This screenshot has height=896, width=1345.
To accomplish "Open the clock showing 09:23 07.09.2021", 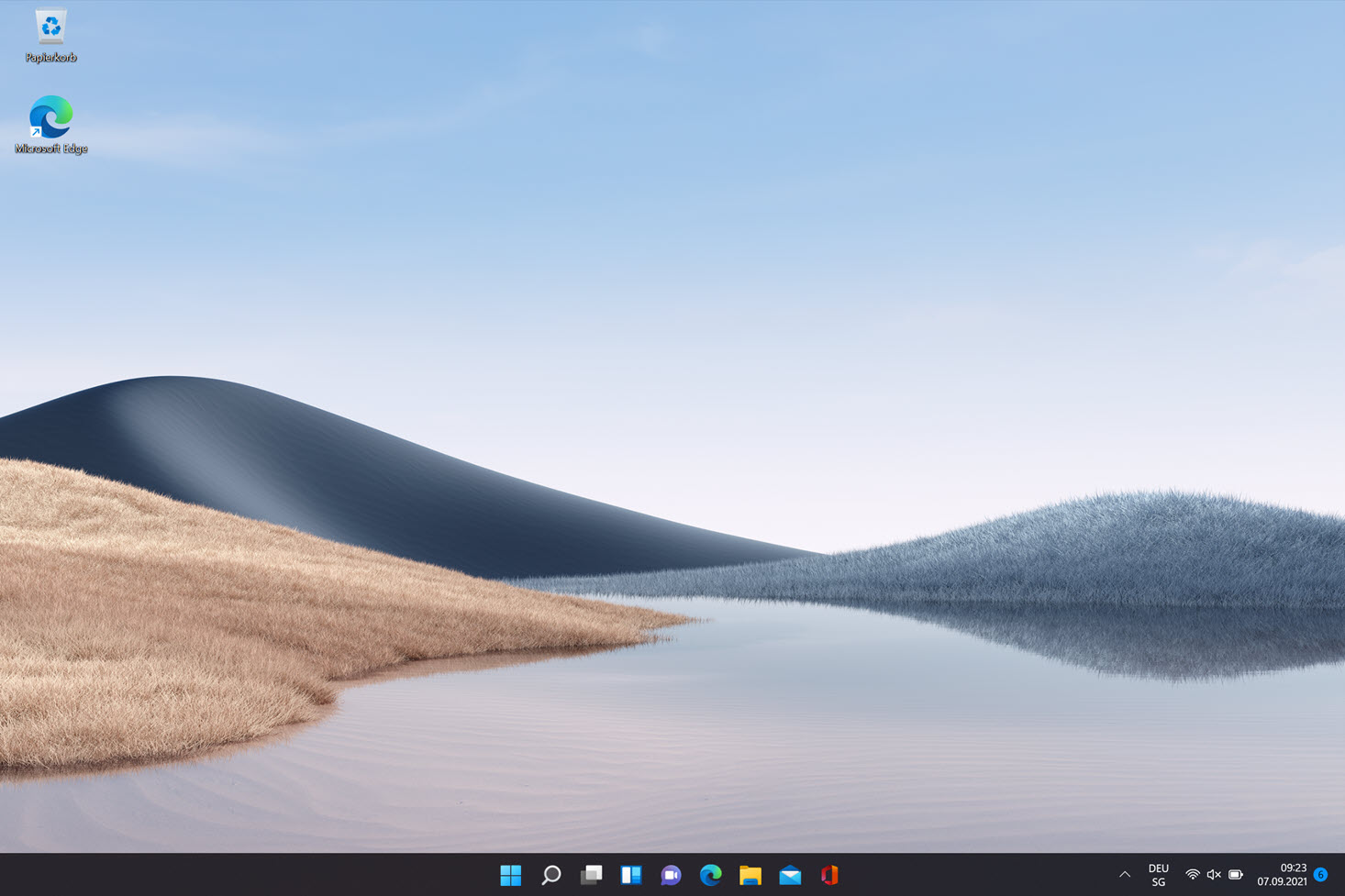I will [1282, 875].
